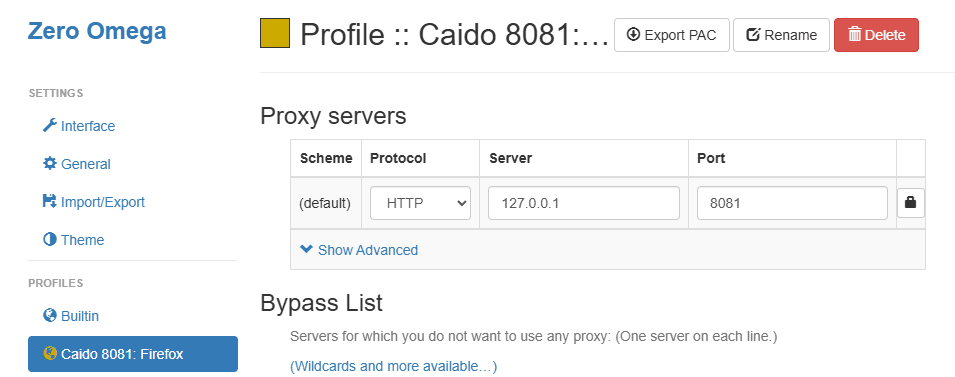Click the lock icon for proxy authentication

pos(911,203)
